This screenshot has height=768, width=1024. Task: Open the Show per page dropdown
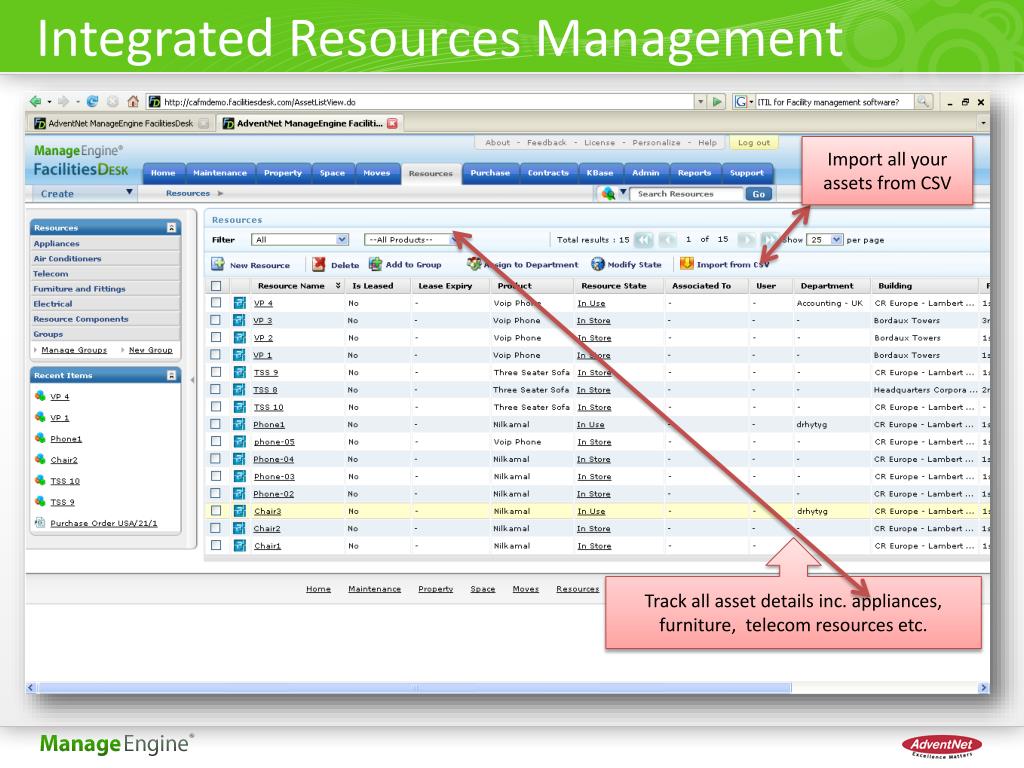coord(825,240)
